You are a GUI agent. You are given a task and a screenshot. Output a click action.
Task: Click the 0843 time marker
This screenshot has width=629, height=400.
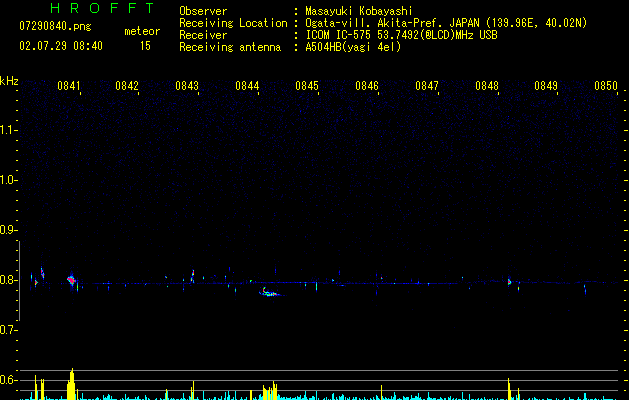[187, 86]
